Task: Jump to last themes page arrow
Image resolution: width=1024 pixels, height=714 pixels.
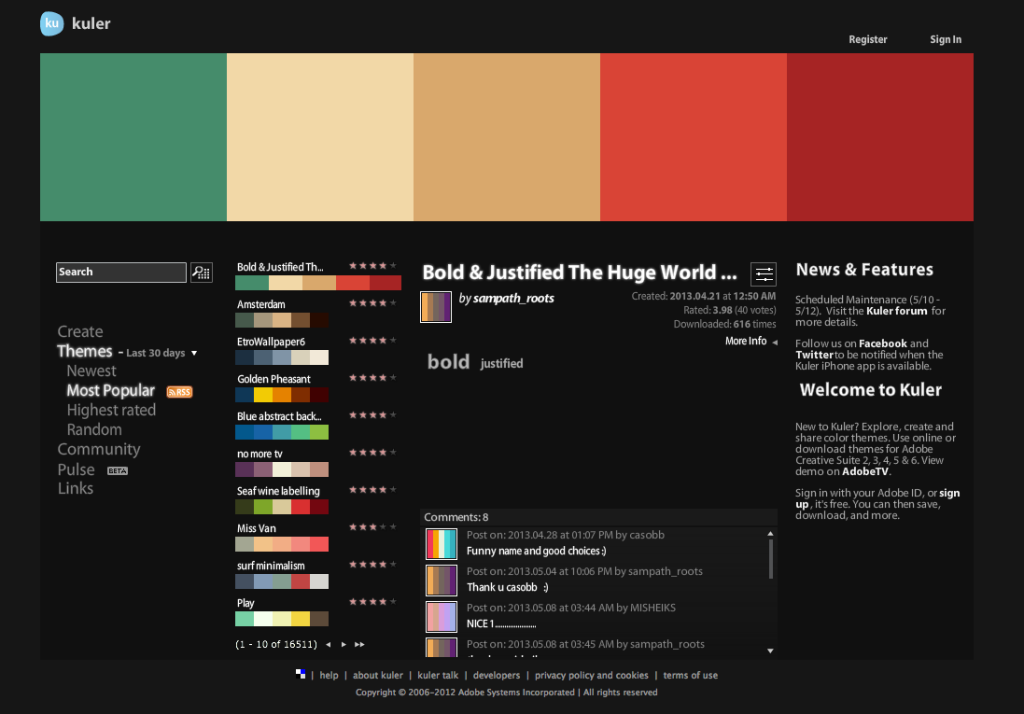Action: coord(359,645)
